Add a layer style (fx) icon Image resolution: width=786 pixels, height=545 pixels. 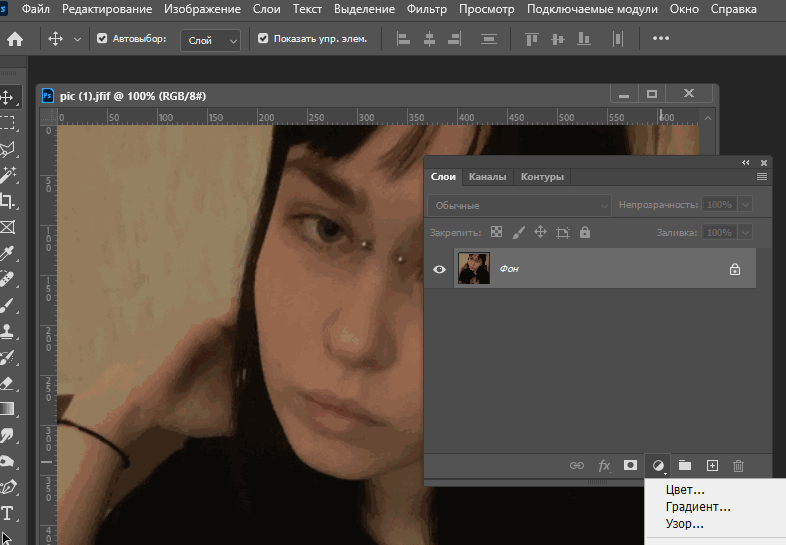[604, 466]
